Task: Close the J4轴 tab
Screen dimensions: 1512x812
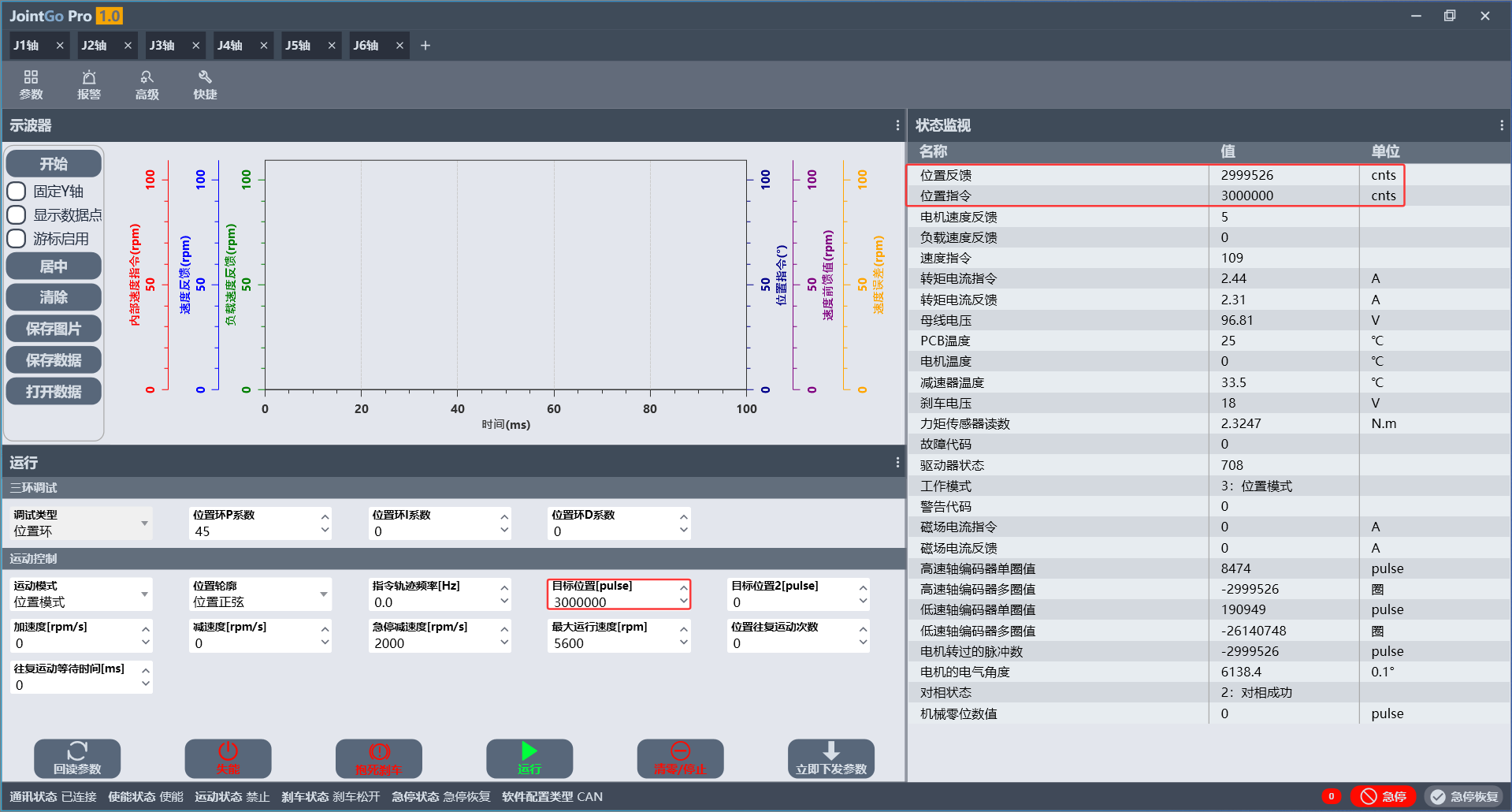Action: coord(264,46)
